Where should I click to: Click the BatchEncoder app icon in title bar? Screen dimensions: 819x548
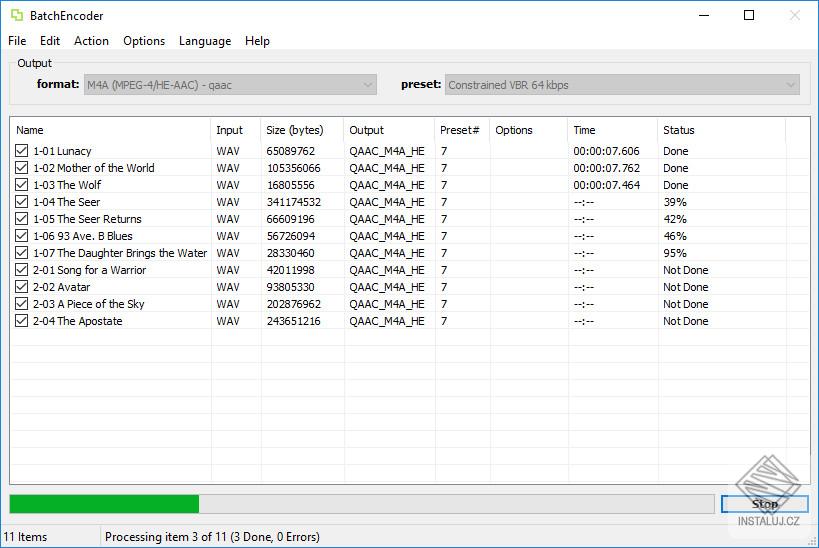pos(17,16)
